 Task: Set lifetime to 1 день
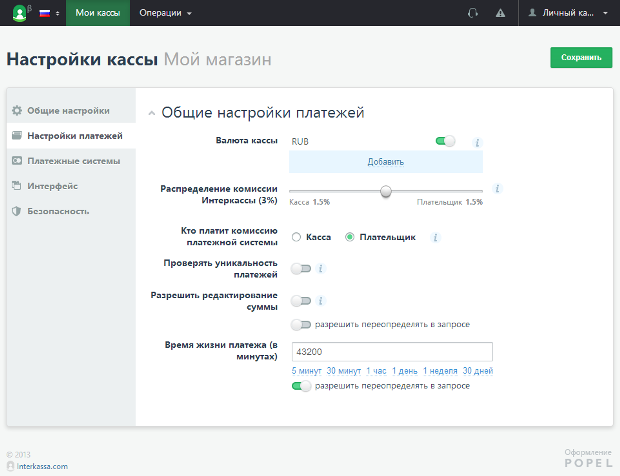(405, 371)
